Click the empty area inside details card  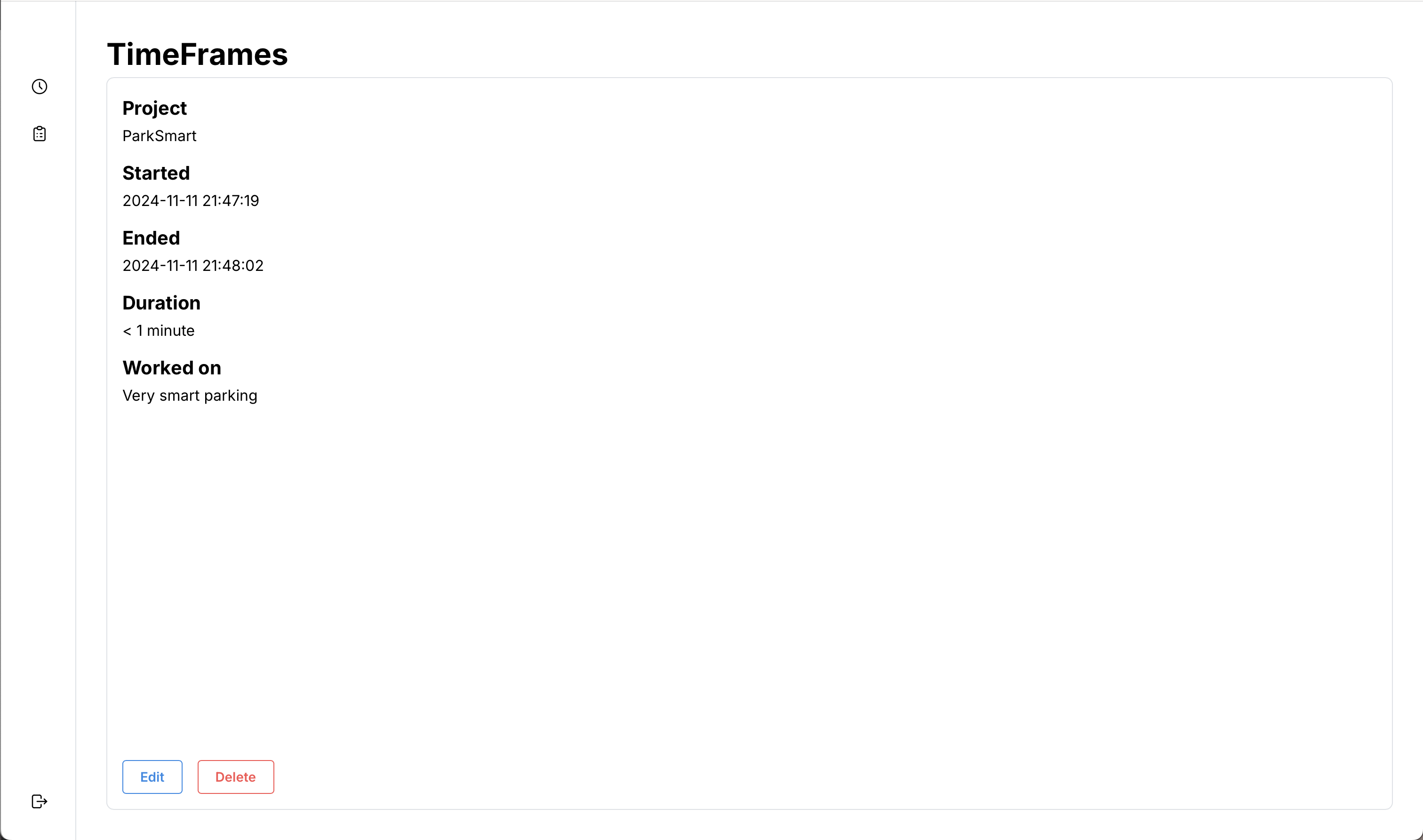point(749,566)
